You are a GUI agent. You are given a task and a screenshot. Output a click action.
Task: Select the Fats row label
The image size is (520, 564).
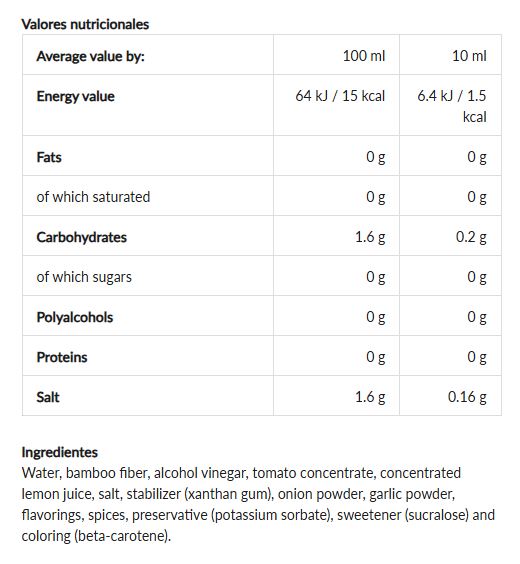pyautogui.click(x=49, y=158)
